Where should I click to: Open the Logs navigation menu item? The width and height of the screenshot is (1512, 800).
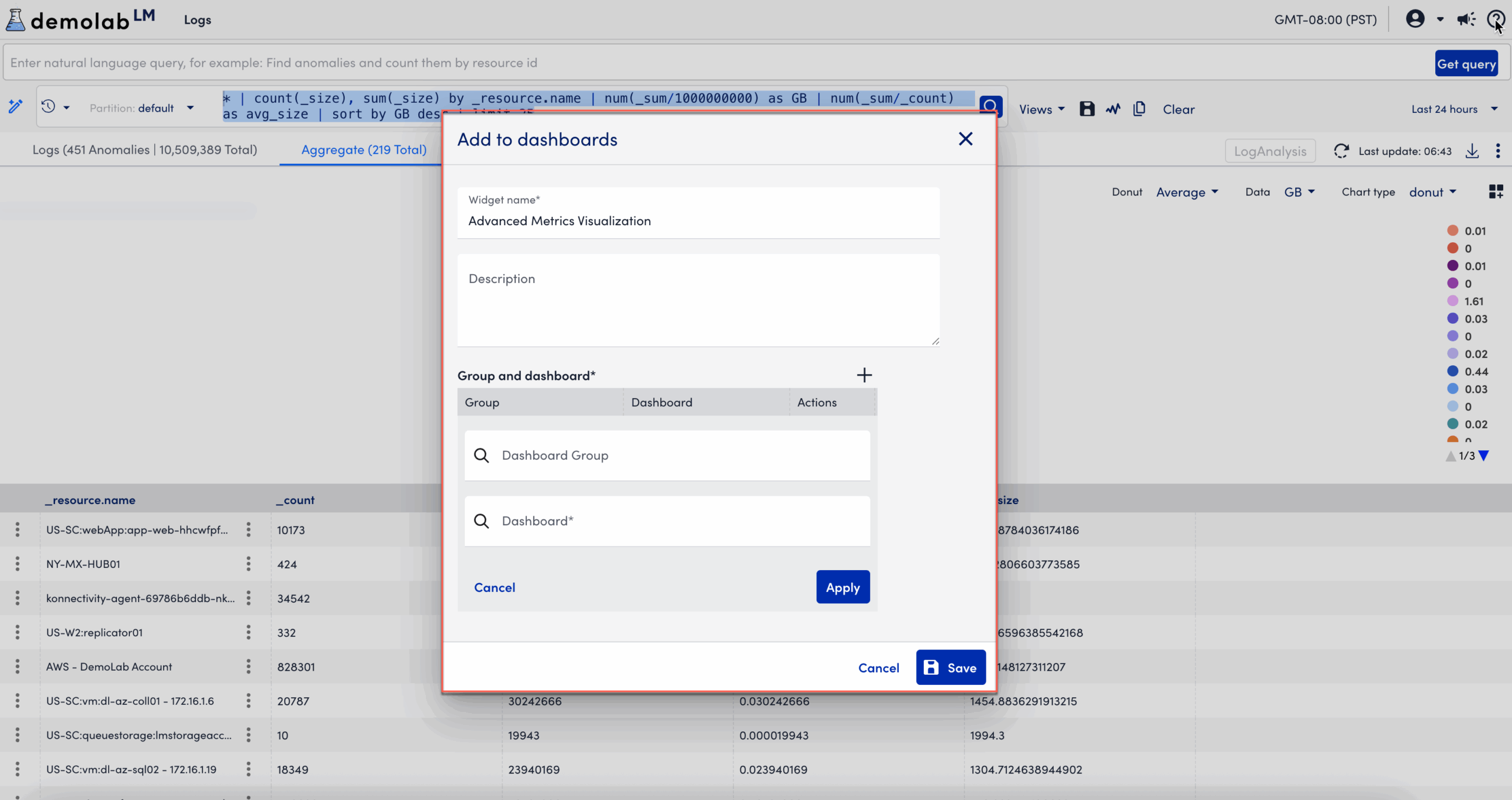pyautogui.click(x=196, y=19)
